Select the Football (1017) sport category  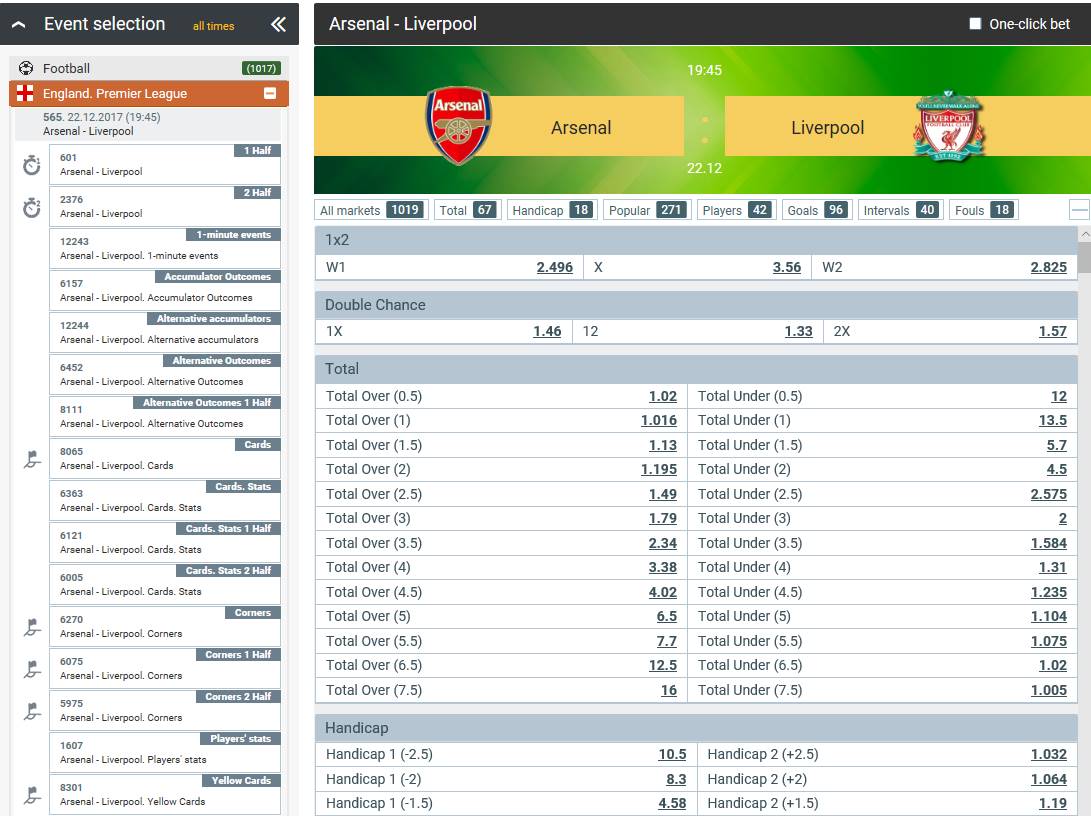point(149,68)
